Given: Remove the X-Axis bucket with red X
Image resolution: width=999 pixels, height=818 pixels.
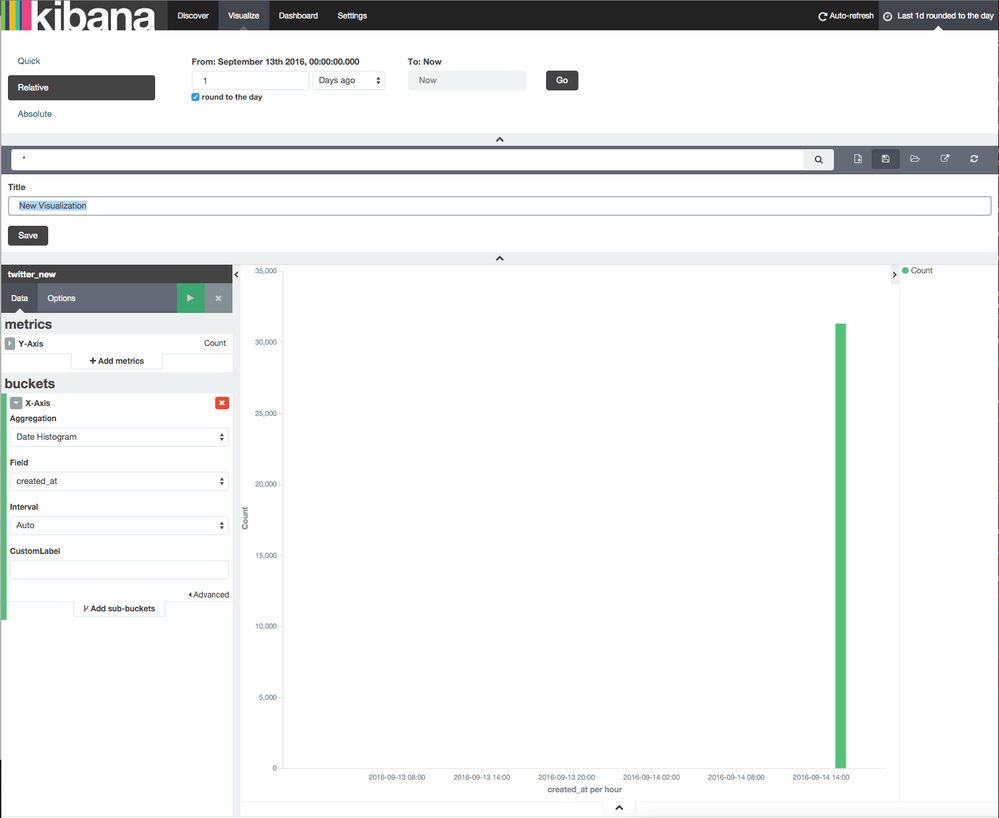Looking at the screenshot, I should point(223,402).
